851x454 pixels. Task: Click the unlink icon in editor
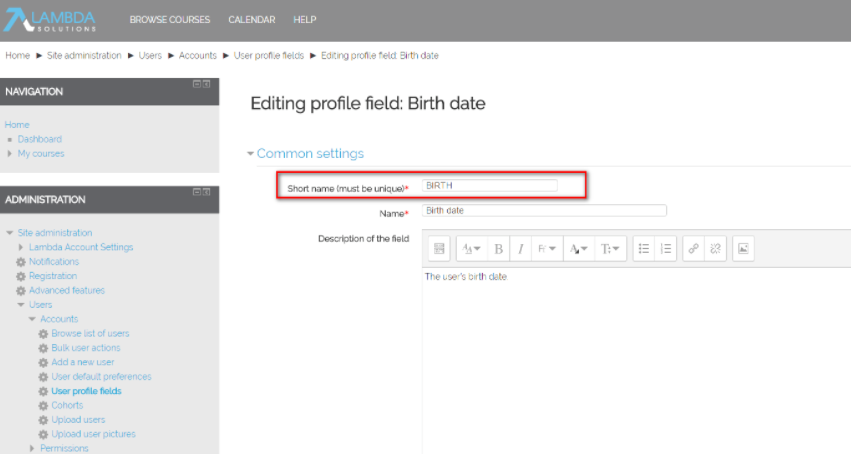[x=715, y=249]
